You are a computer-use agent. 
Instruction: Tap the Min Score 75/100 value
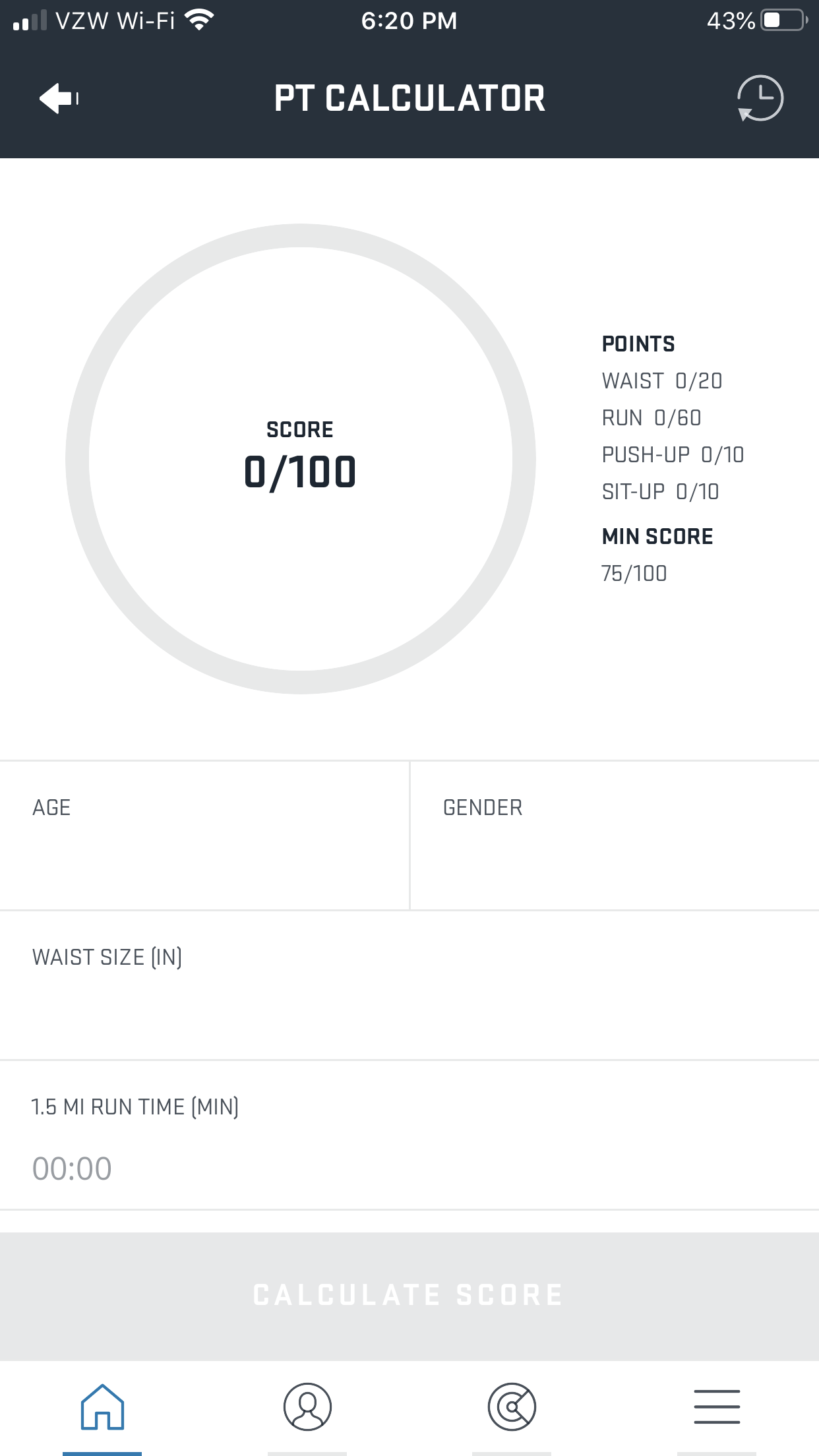click(634, 574)
